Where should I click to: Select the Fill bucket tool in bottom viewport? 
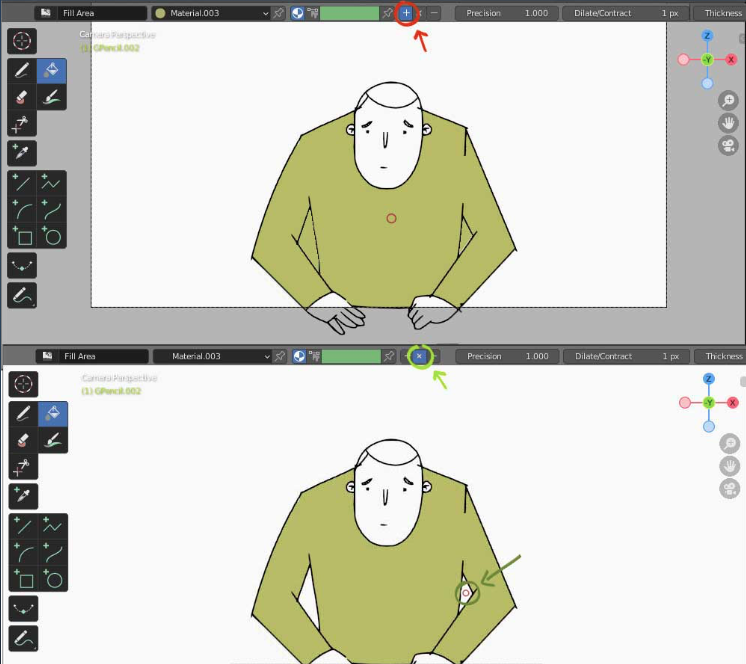pyautogui.click(x=53, y=414)
